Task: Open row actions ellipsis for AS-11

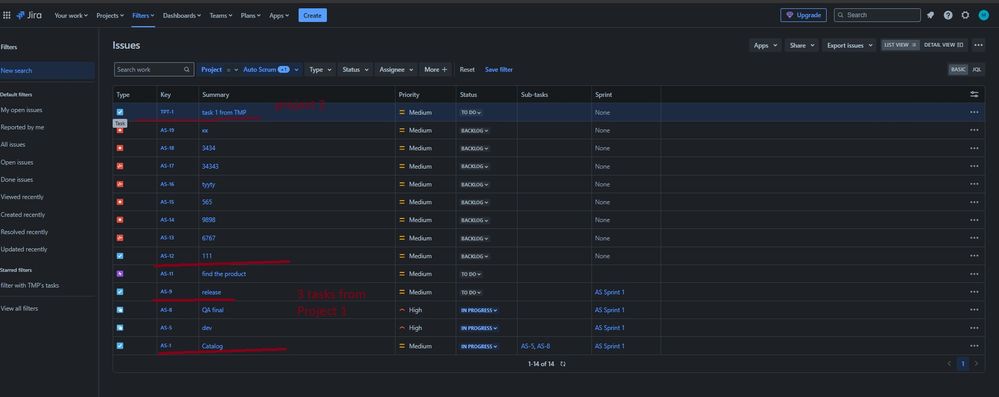Action: pos(974,274)
